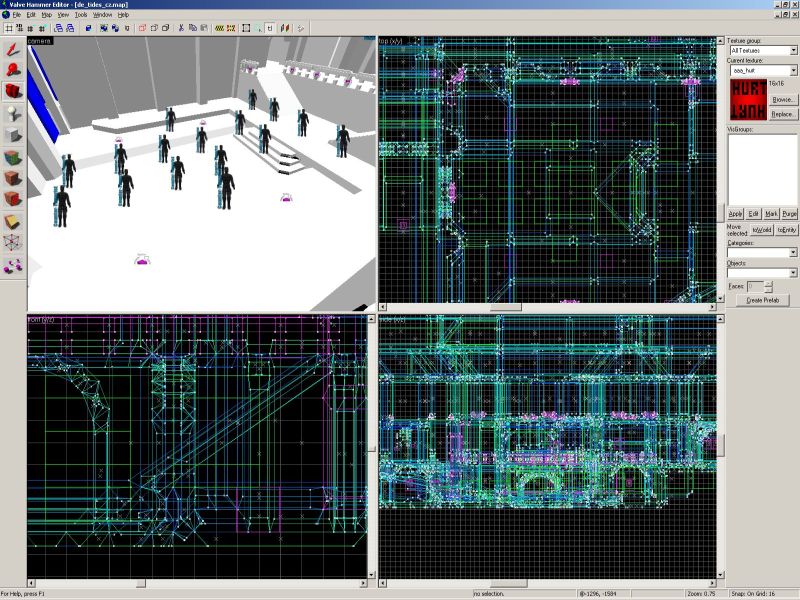The height and width of the screenshot is (600, 800).
Task: Toggle the grid display button
Action: pos(7,28)
